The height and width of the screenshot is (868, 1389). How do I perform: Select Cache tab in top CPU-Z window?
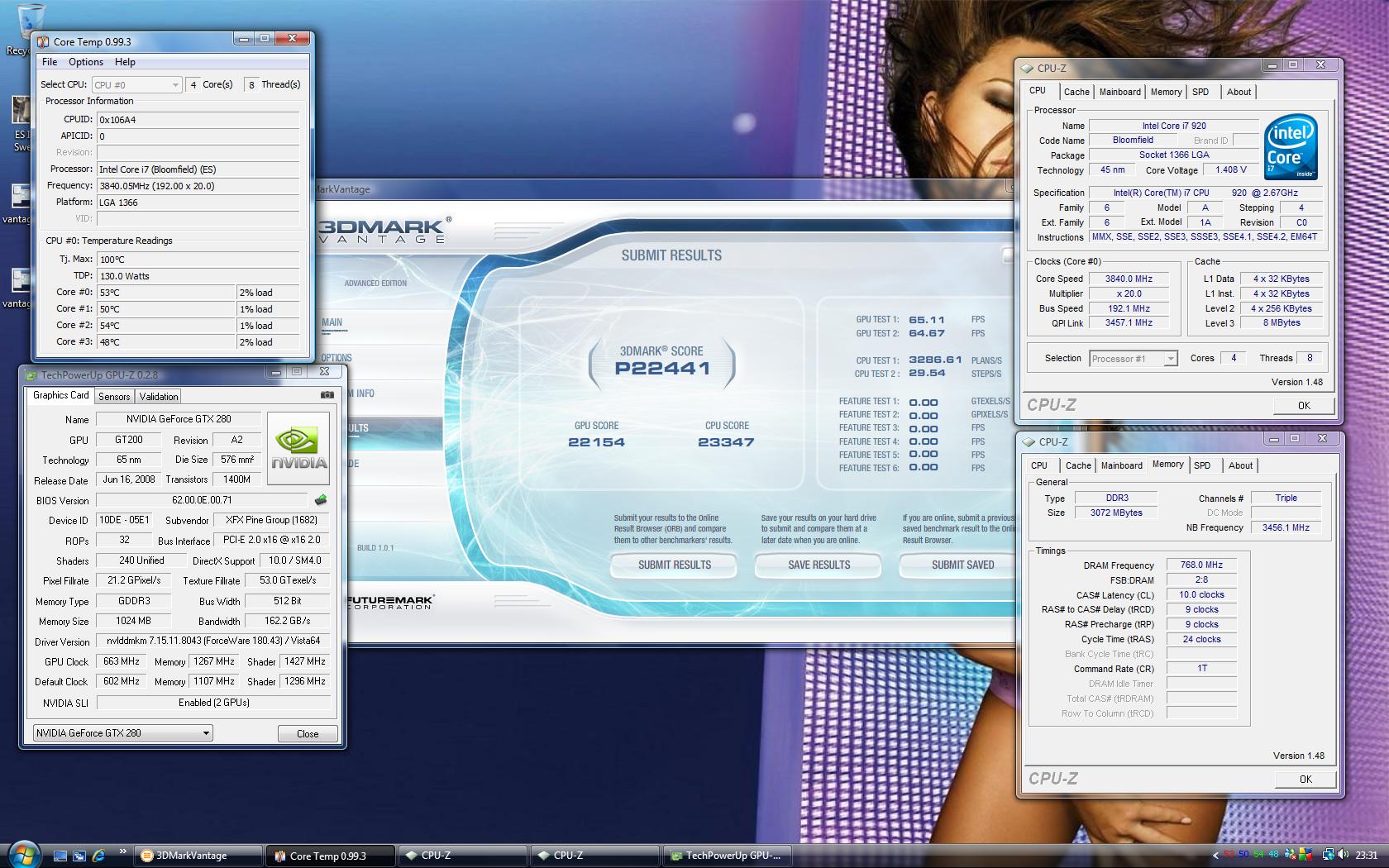click(x=1076, y=92)
